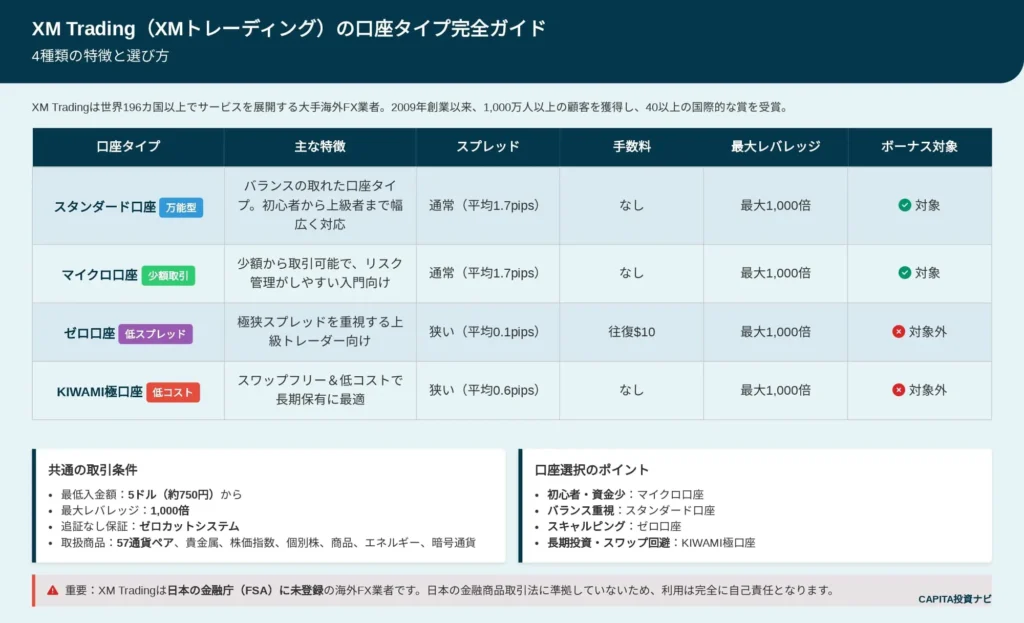Click the ゼロ口座 account name
The image size is (1024, 623).
89,334
